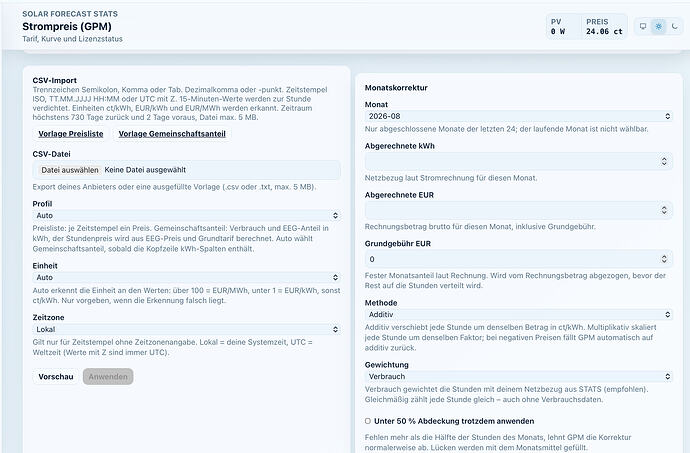Open the Einheit dropdown set to Auto
Viewport: 690px width, 453px height.
click(186, 277)
